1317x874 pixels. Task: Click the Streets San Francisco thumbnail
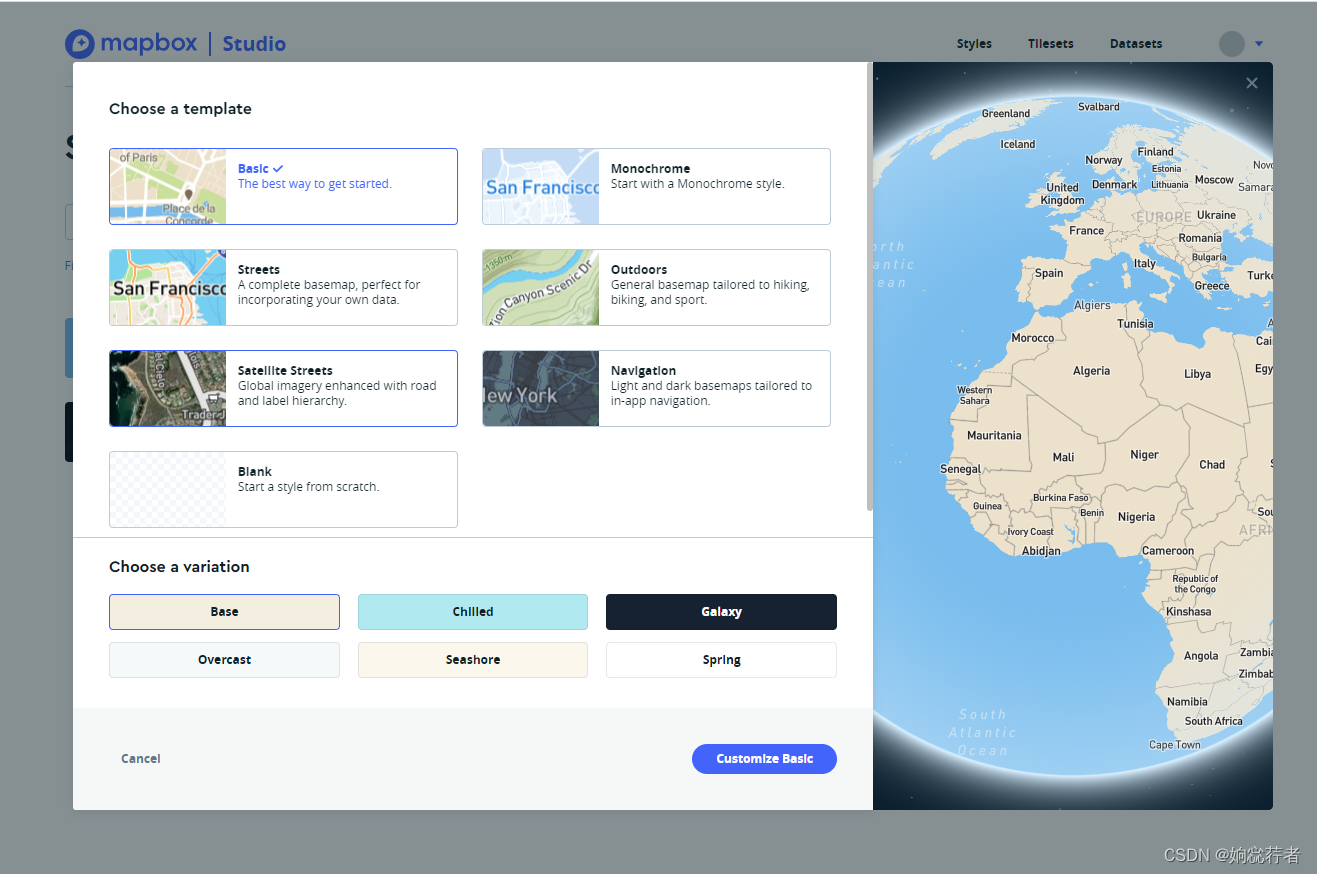[168, 288]
